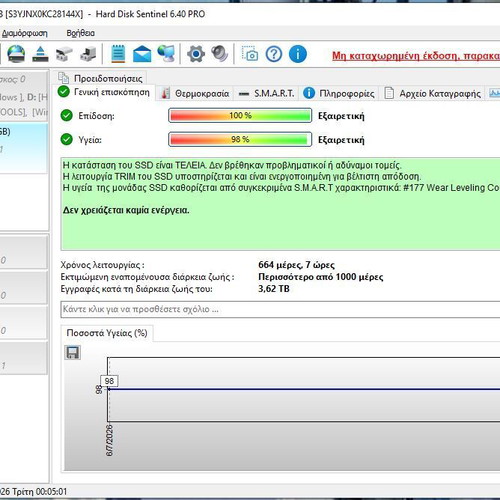Click the bold Δεν χρειάζεται καμία ενέργεια text

(126, 210)
